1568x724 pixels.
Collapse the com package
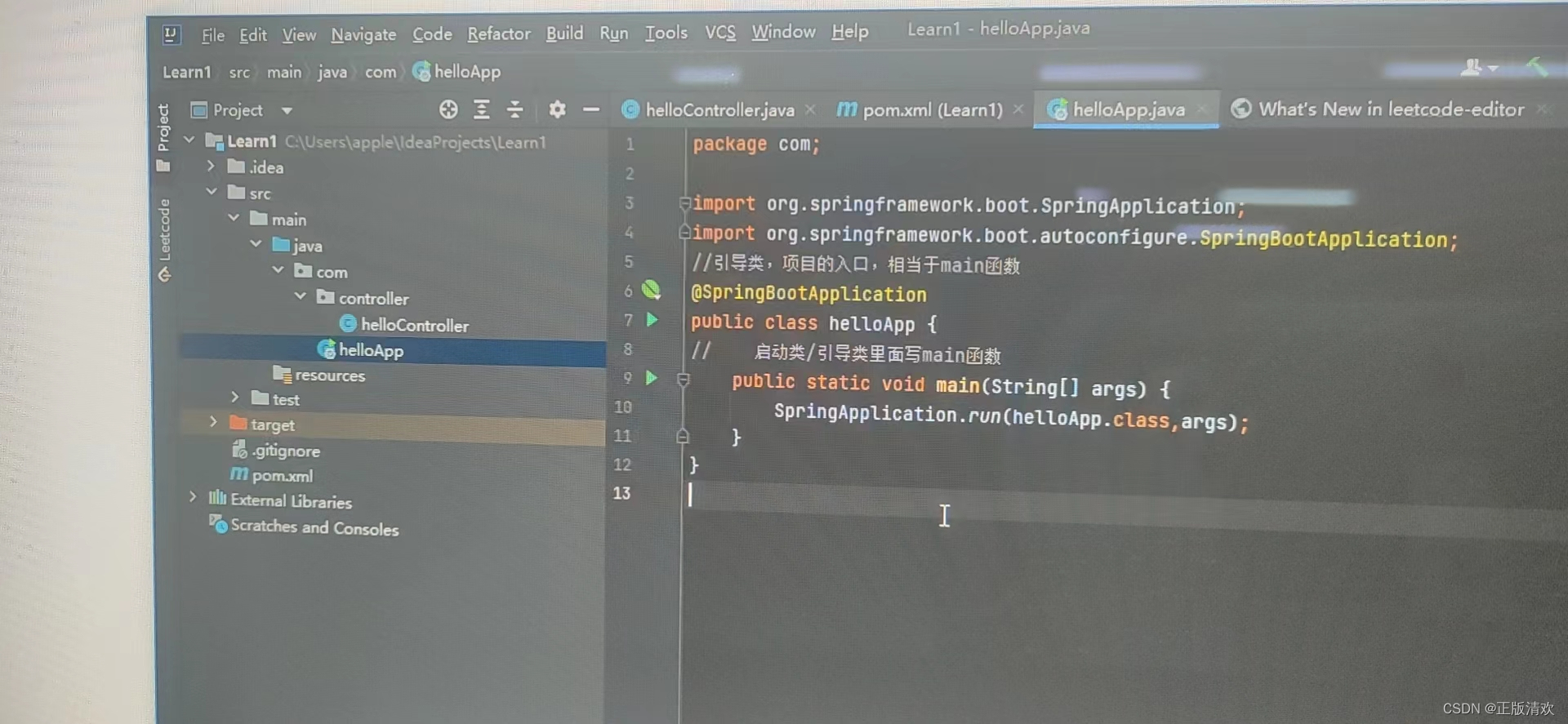click(278, 270)
